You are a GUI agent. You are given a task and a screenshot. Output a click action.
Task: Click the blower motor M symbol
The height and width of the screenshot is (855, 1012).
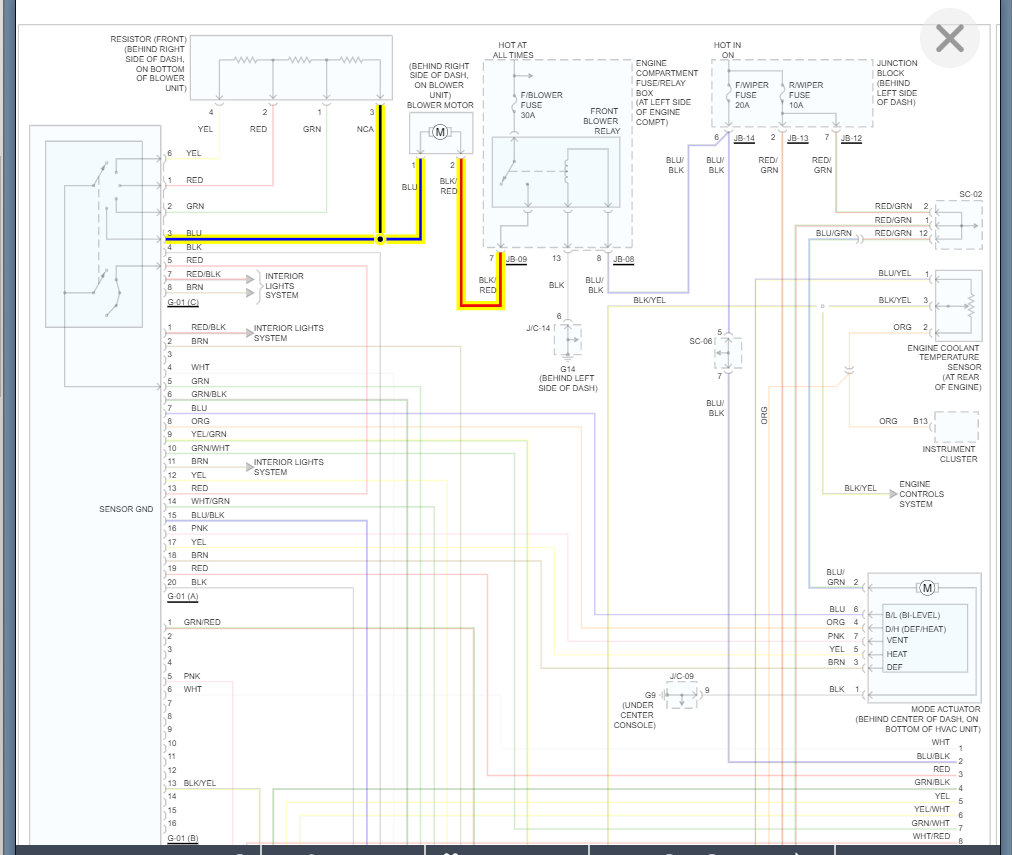coord(440,132)
